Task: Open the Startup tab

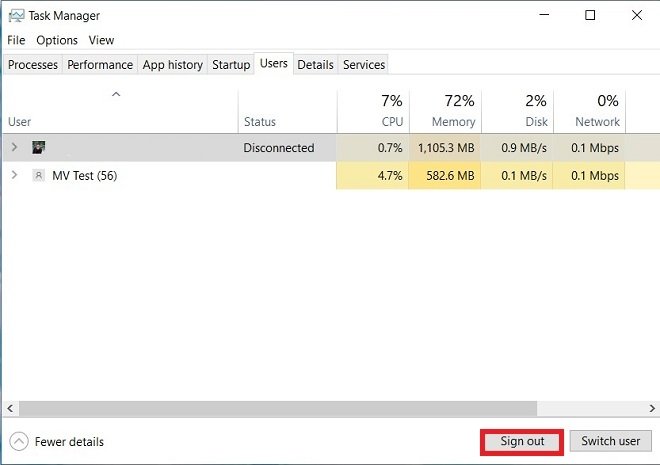Action: [x=231, y=64]
